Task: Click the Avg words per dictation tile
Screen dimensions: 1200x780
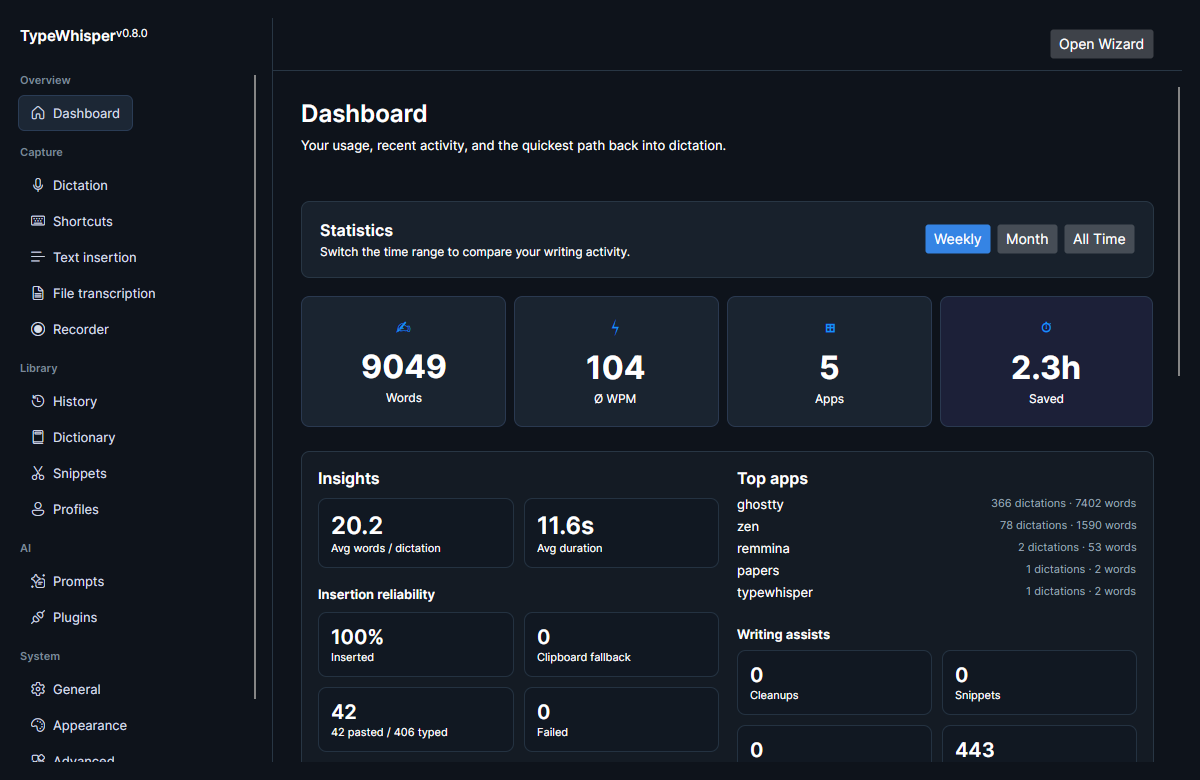Action: [x=415, y=533]
